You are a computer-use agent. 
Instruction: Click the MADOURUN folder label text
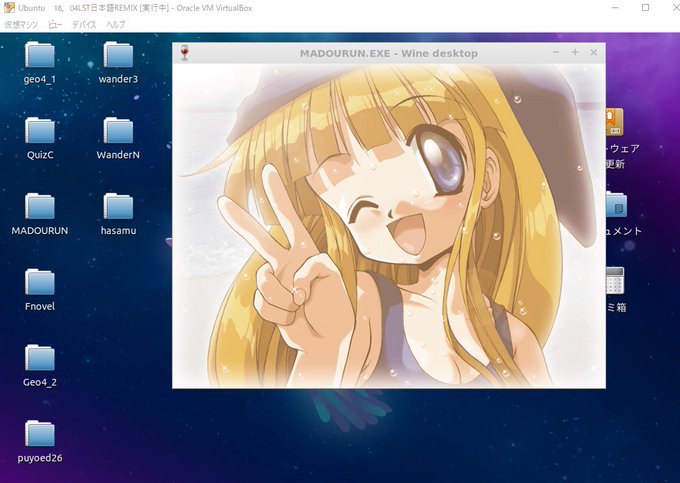[x=39, y=231]
